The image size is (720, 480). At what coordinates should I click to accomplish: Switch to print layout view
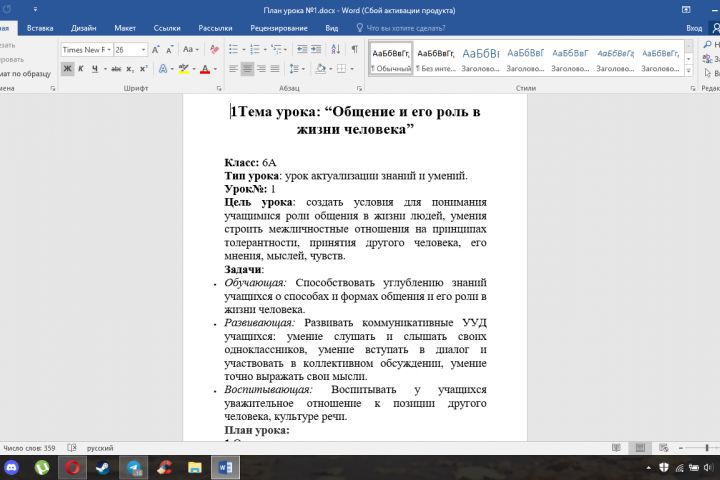tap(640, 448)
